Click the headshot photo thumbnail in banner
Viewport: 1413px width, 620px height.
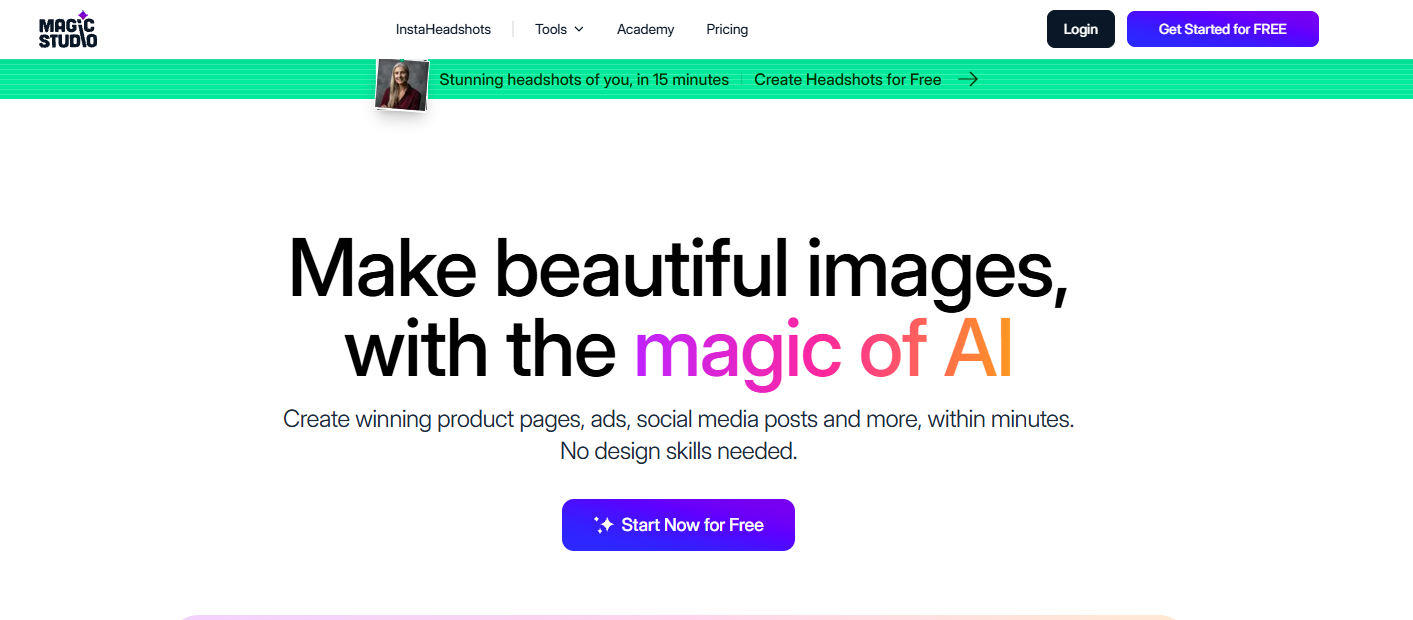[x=402, y=83]
